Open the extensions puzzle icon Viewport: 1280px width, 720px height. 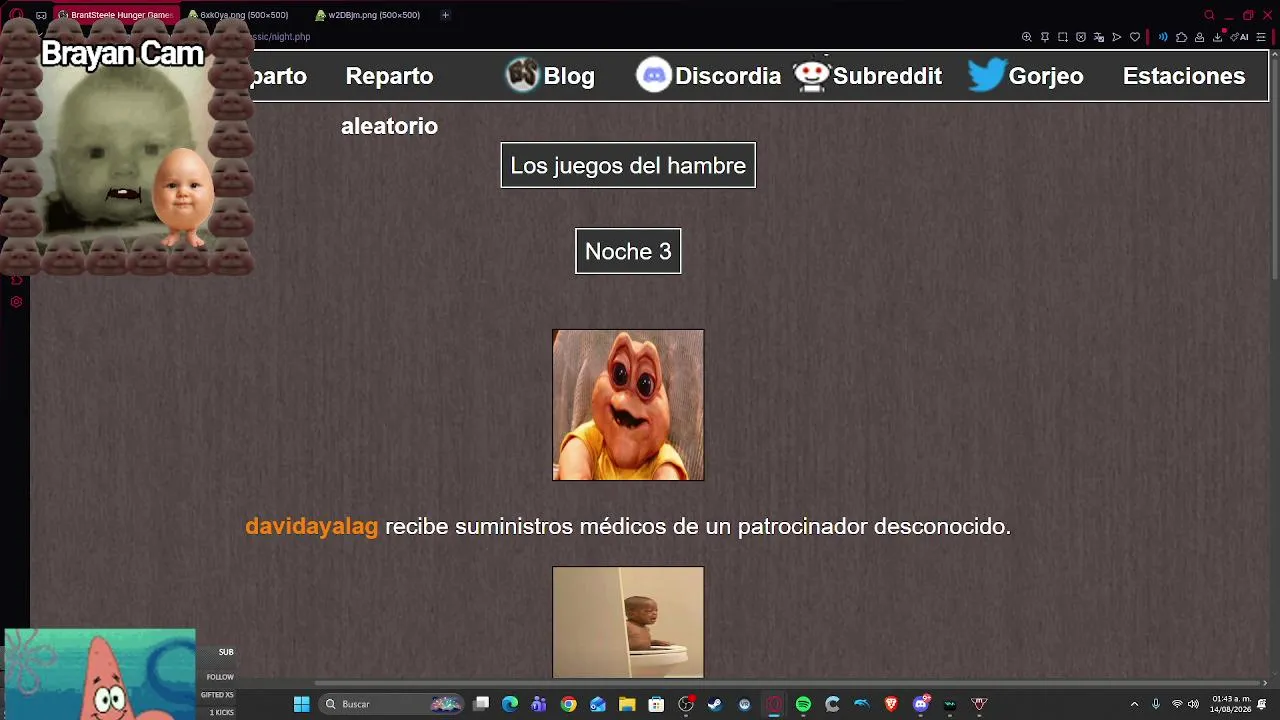(1181, 37)
